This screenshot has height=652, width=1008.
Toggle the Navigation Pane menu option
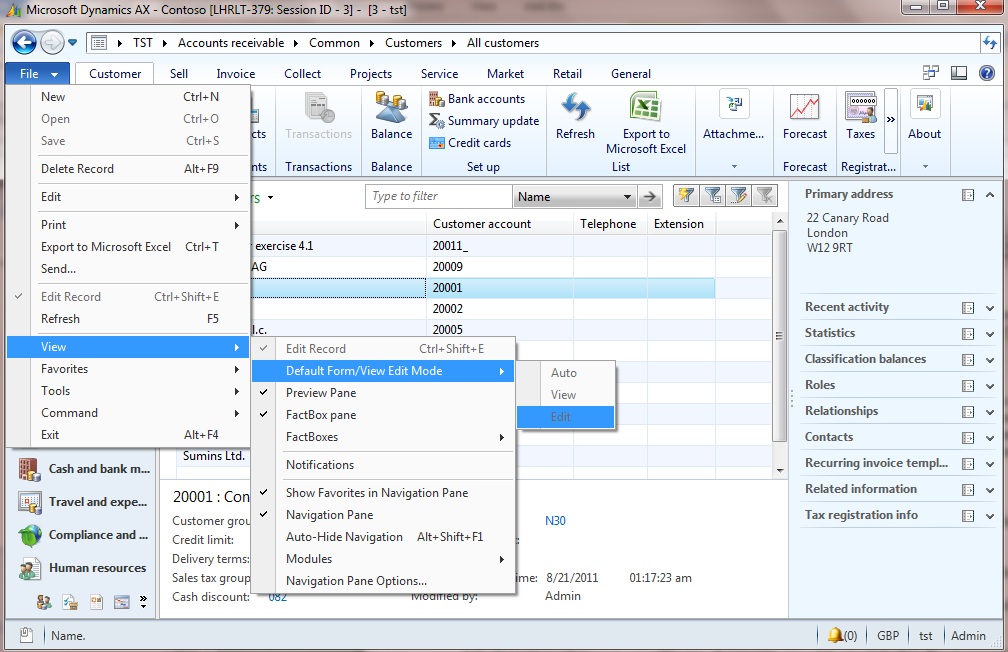[383, 514]
